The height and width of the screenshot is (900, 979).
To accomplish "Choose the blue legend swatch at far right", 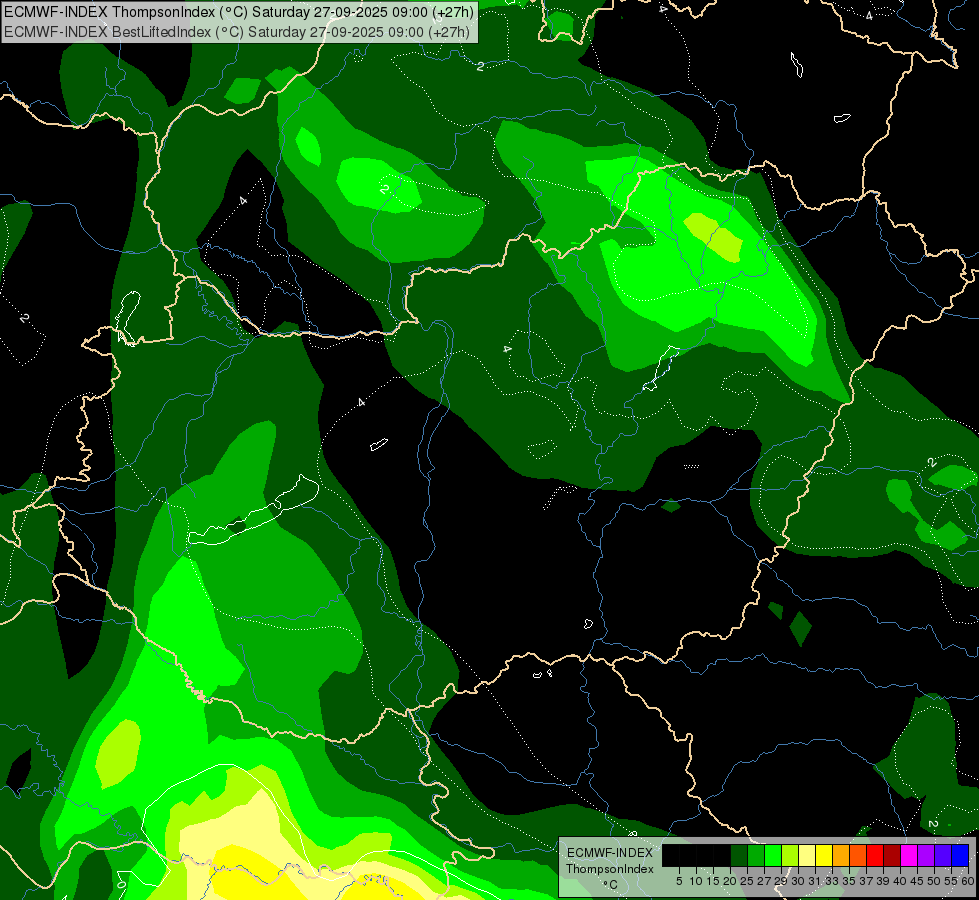I will coord(960,856).
